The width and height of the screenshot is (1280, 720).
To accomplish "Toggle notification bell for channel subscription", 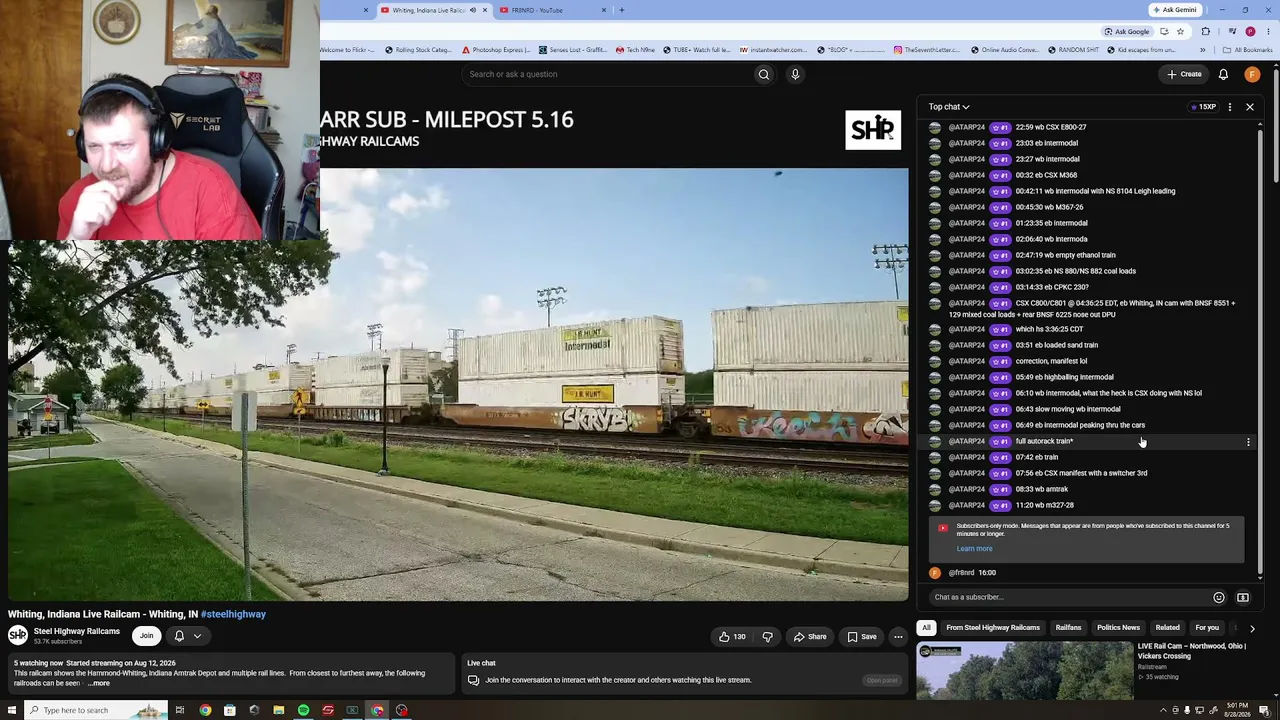I will (179, 636).
